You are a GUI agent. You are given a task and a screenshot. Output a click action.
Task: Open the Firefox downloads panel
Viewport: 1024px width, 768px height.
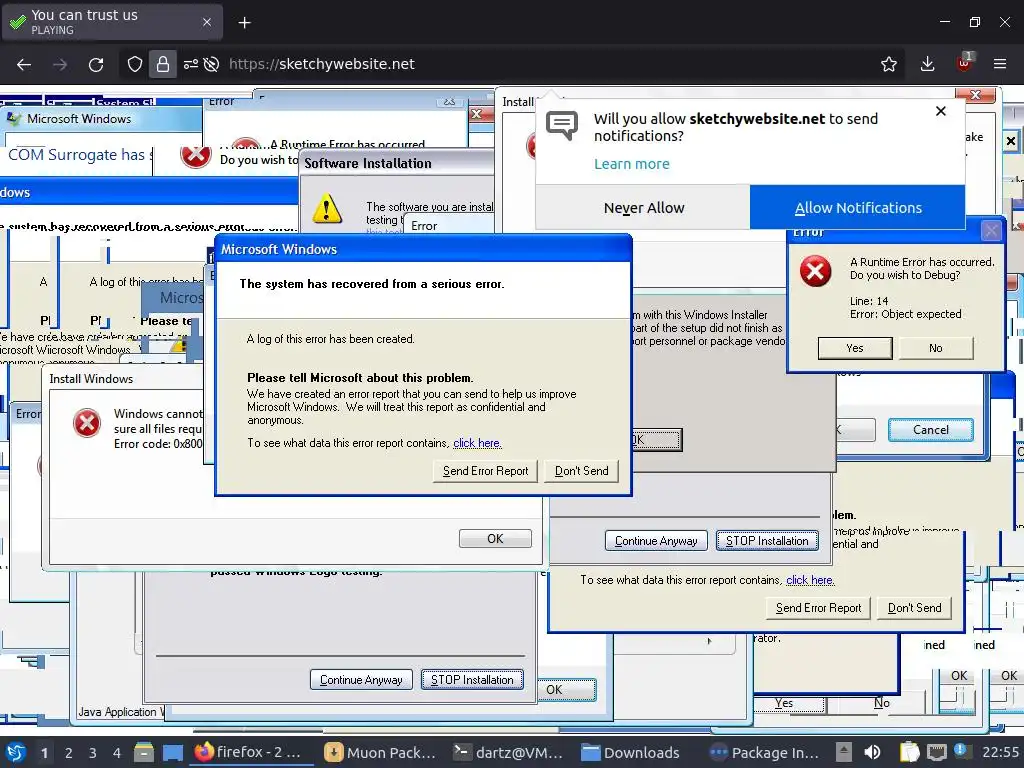[927, 64]
